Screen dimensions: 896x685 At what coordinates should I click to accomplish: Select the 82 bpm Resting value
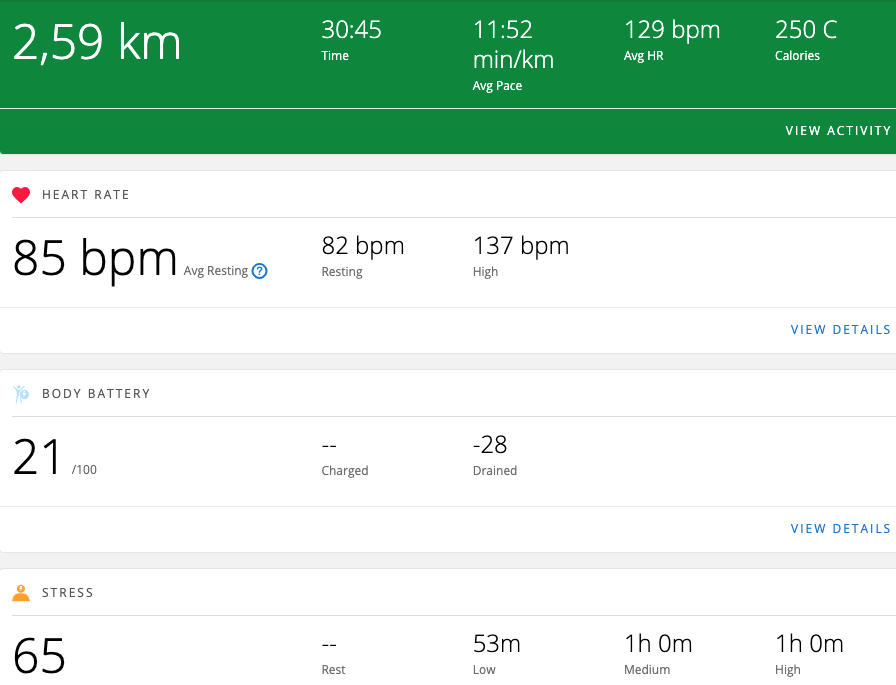pos(362,246)
